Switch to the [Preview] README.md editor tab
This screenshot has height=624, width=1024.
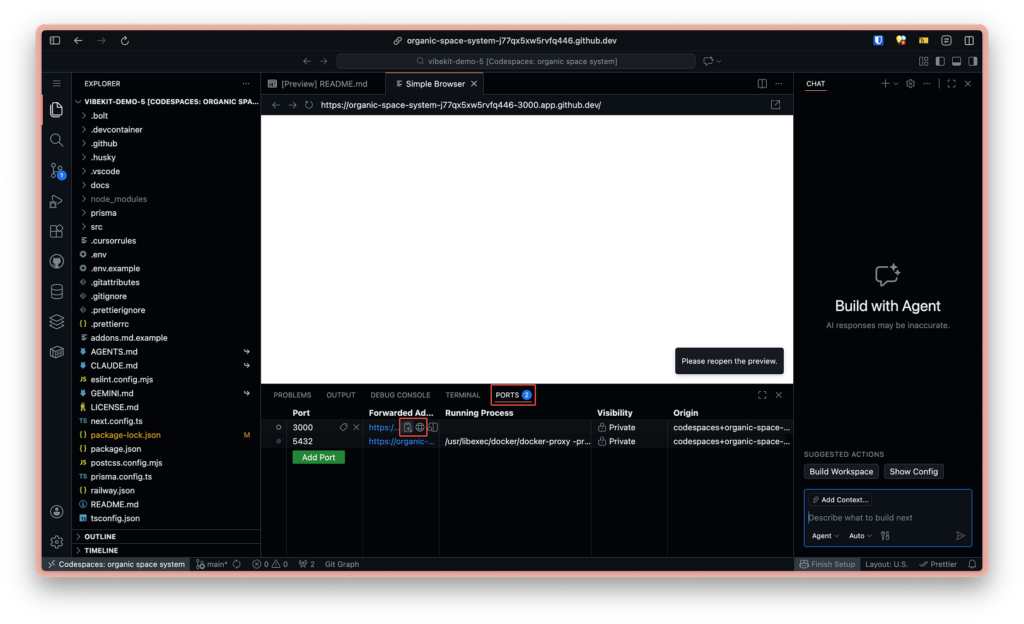tap(321, 84)
